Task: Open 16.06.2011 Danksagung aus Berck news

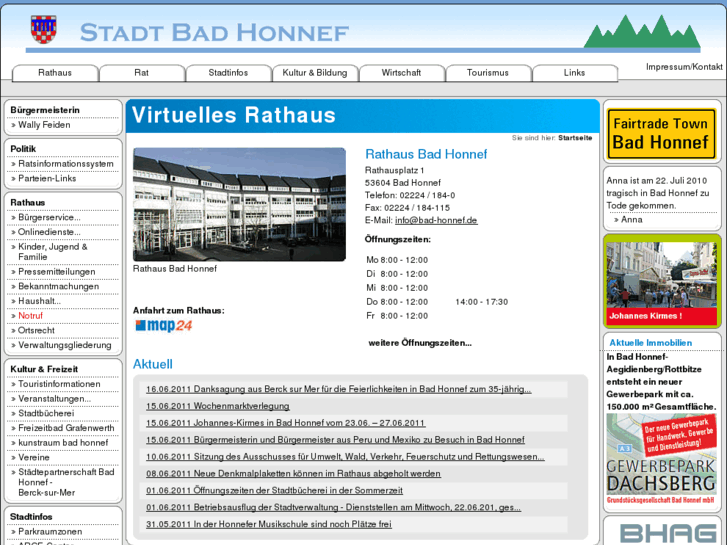Action: (338, 389)
